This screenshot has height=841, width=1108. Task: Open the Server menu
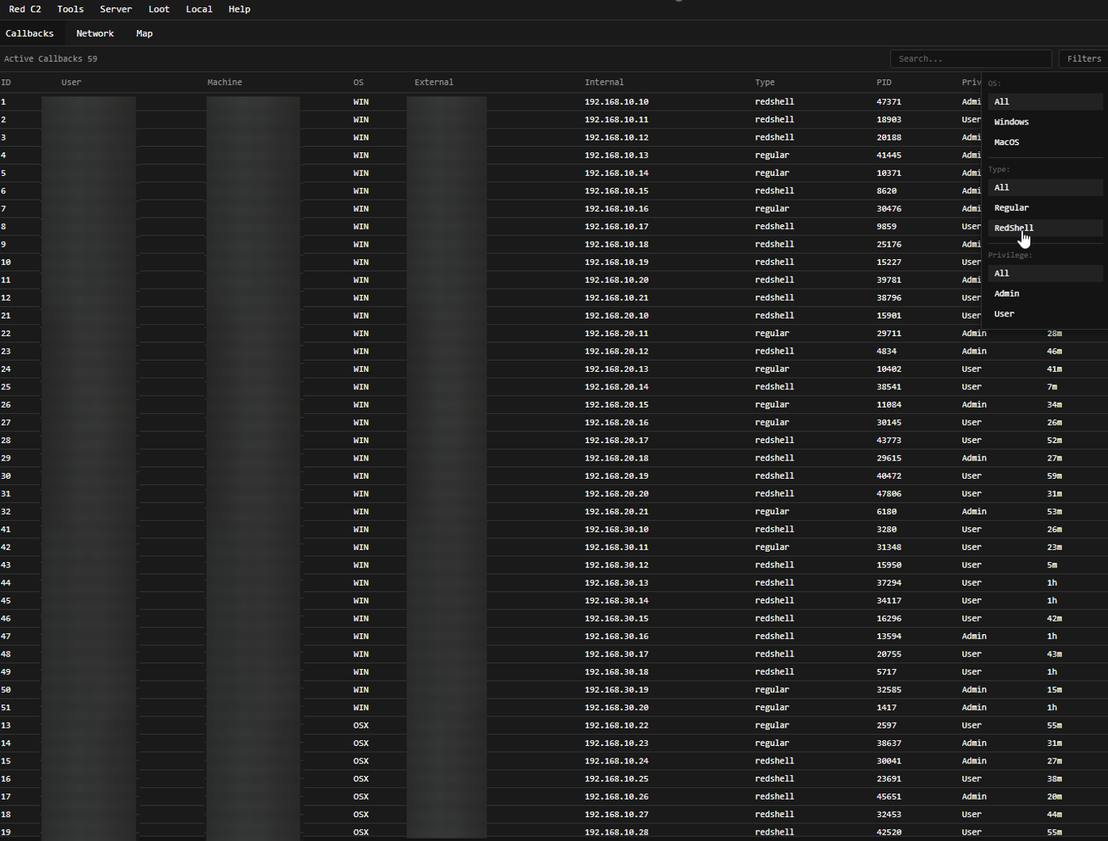tap(116, 9)
